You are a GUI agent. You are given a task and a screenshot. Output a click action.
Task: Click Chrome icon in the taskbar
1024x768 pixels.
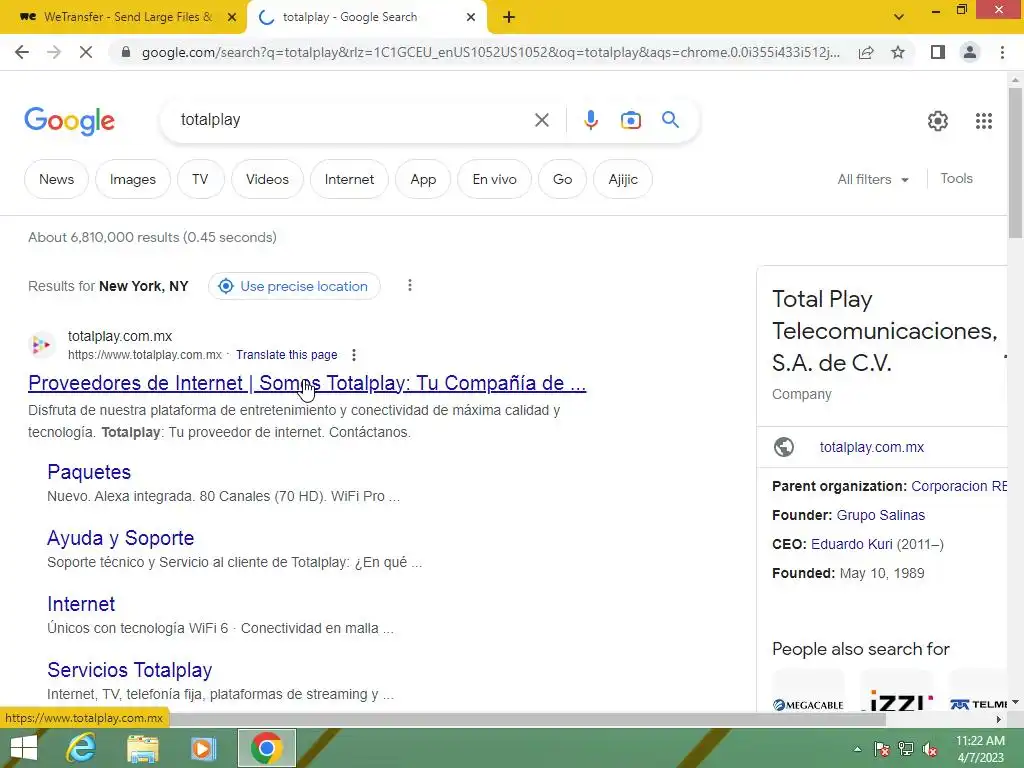point(266,748)
